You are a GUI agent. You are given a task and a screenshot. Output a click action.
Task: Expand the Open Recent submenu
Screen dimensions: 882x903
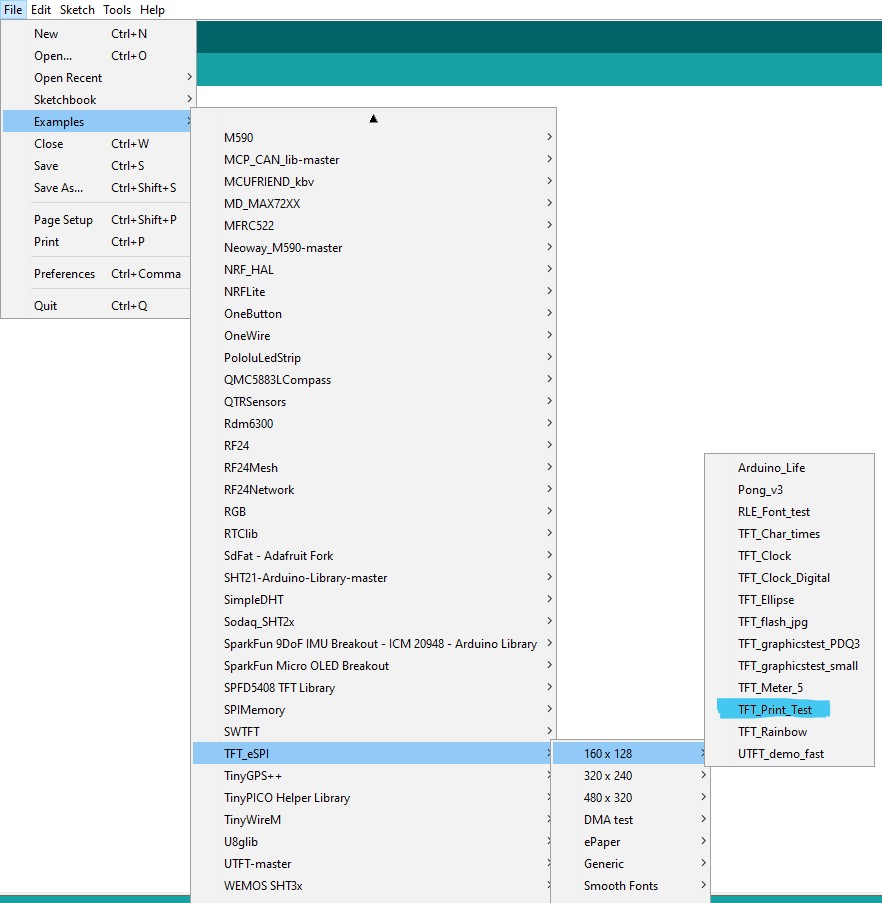pos(68,78)
